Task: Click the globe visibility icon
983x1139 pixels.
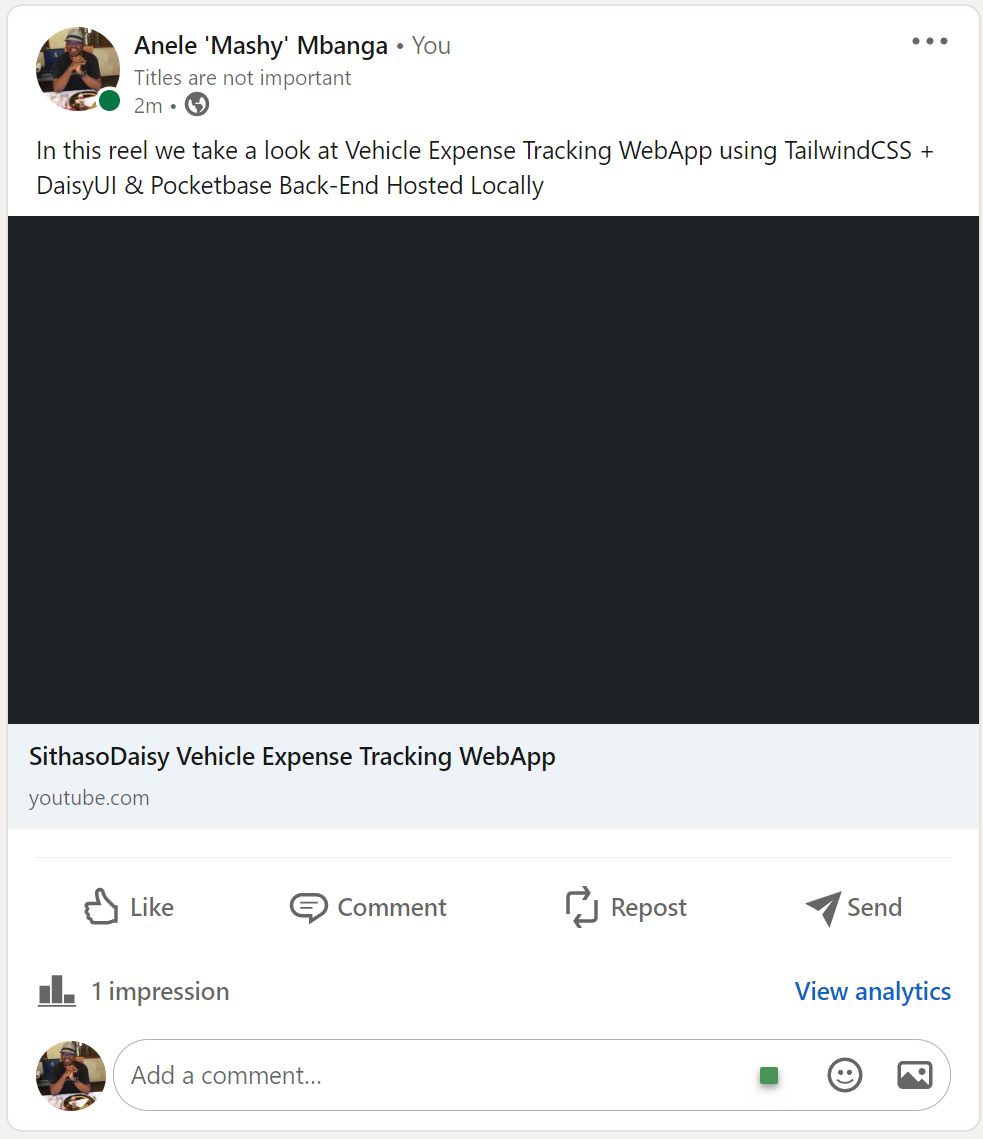Action: coord(197,105)
